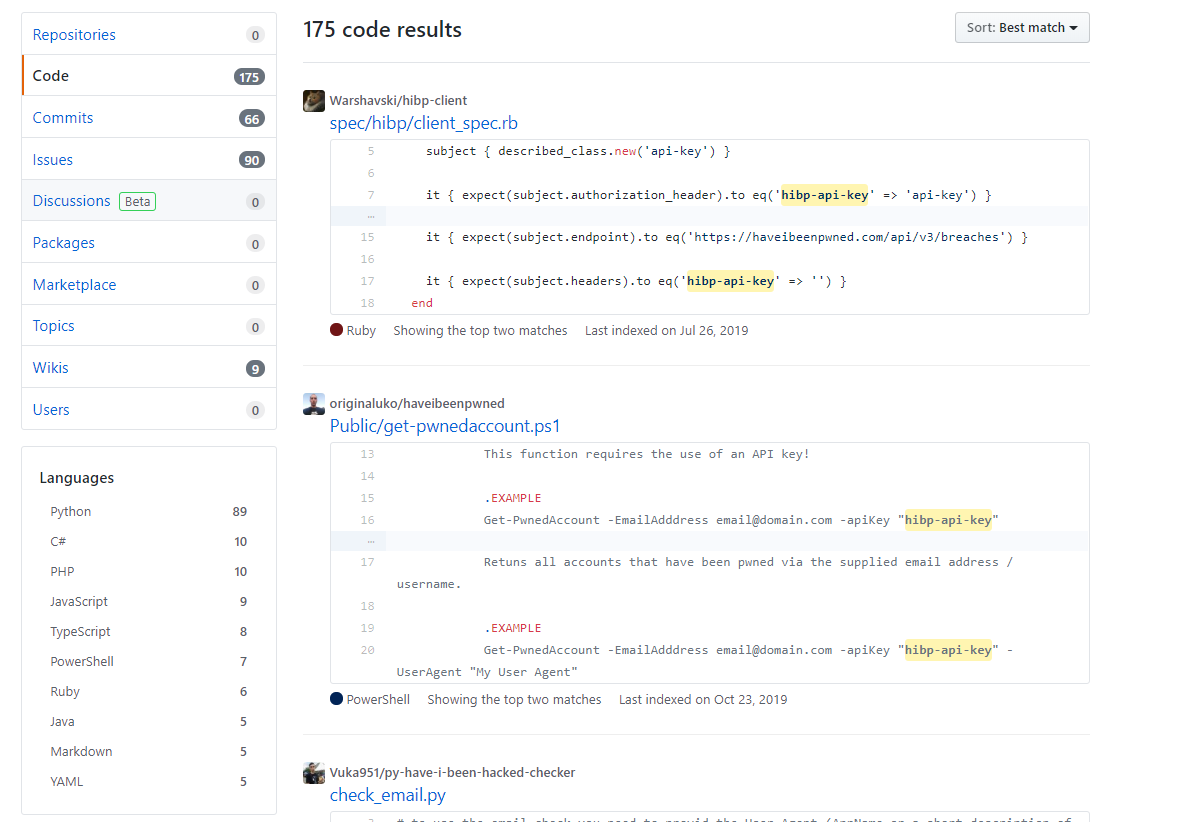This screenshot has height=822, width=1177.
Task: Select the Code search category
Action: (x=149, y=76)
